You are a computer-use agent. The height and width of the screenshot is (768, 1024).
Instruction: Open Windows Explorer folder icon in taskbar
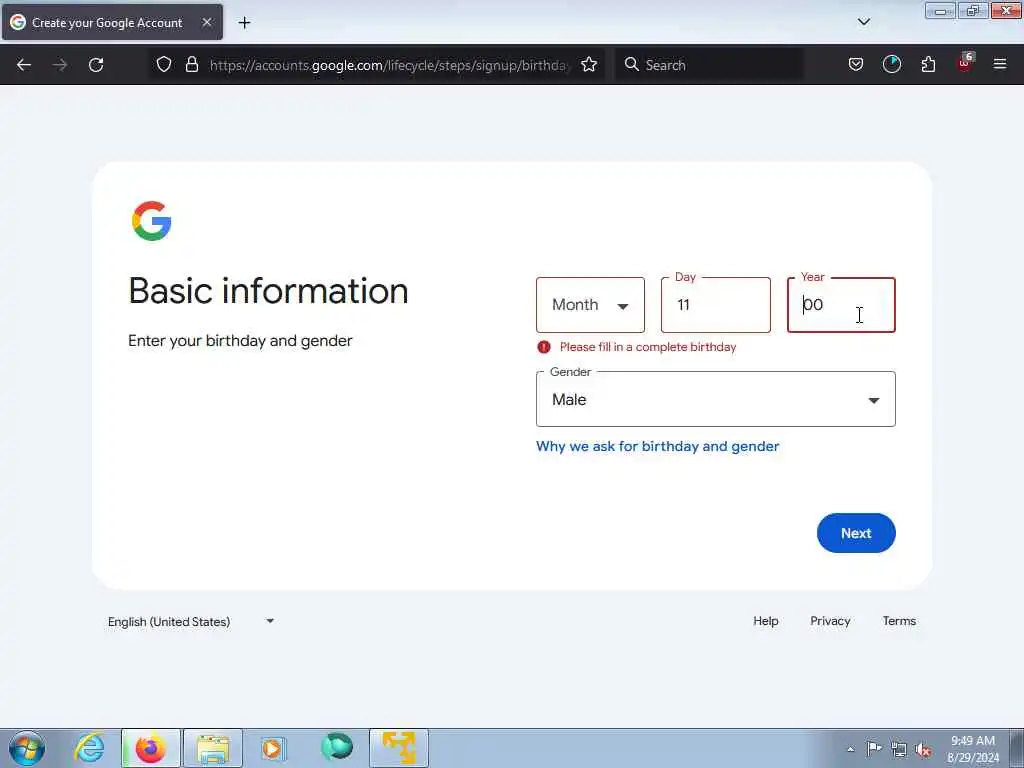[213, 748]
